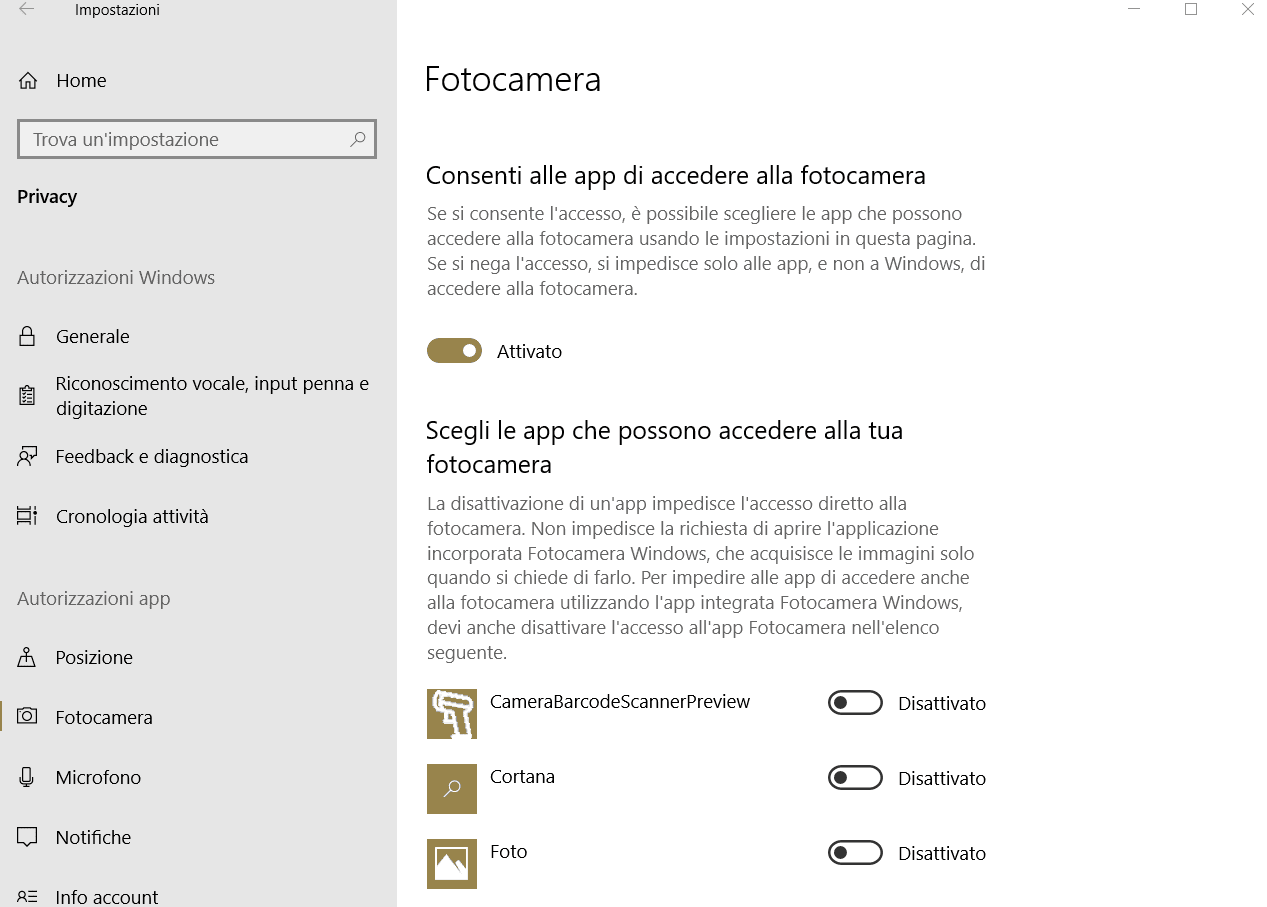
Task: Open Info account settings
Action: click(x=106, y=897)
